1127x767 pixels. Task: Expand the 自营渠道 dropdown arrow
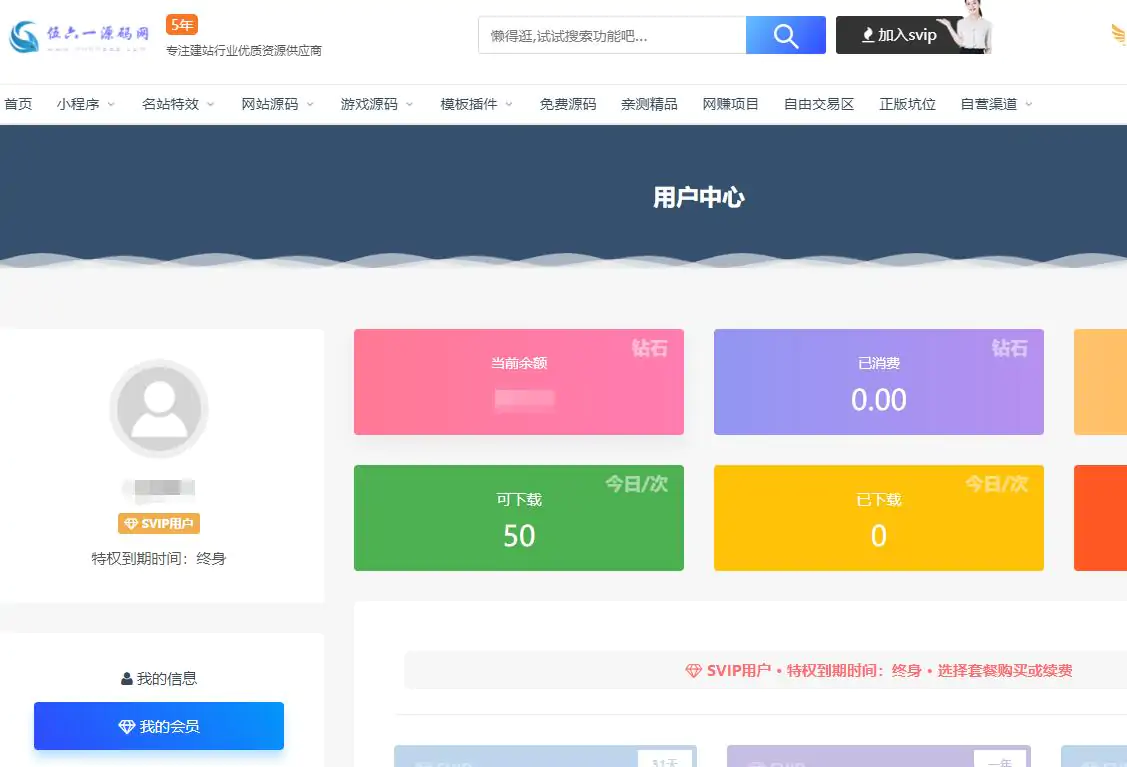point(1029,104)
